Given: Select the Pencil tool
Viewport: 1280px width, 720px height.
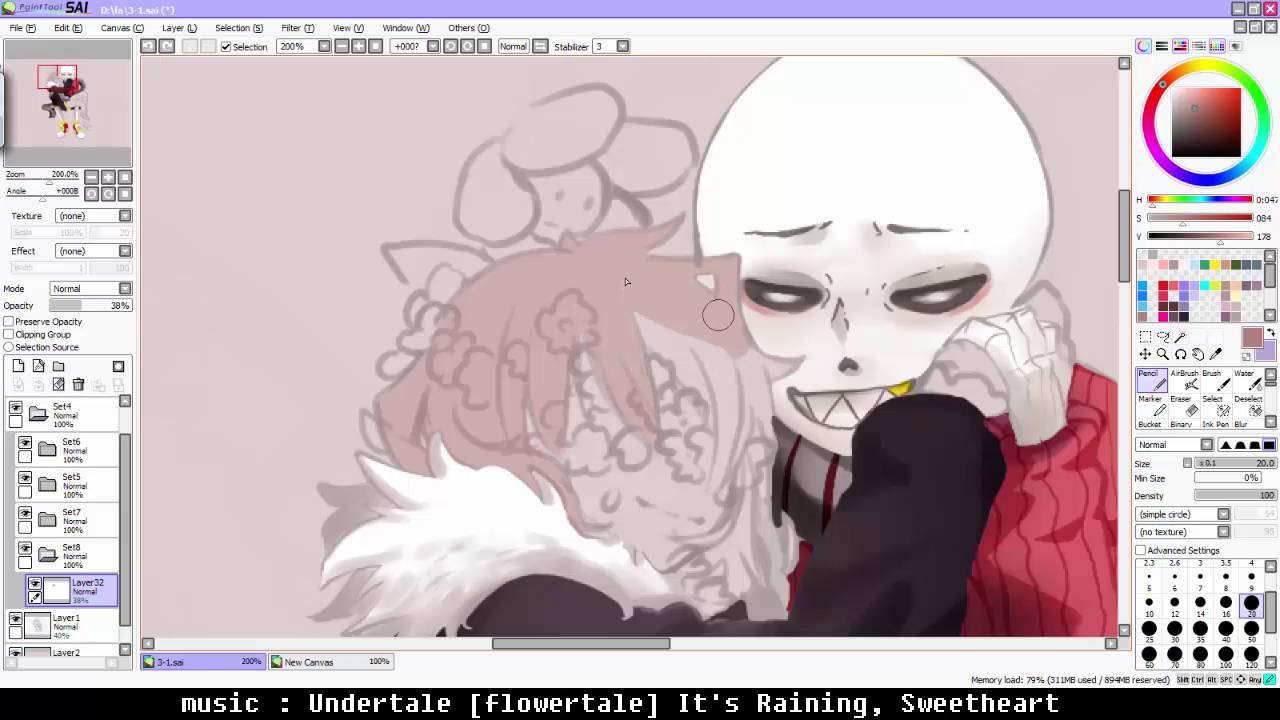Looking at the screenshot, I should pos(1150,380).
